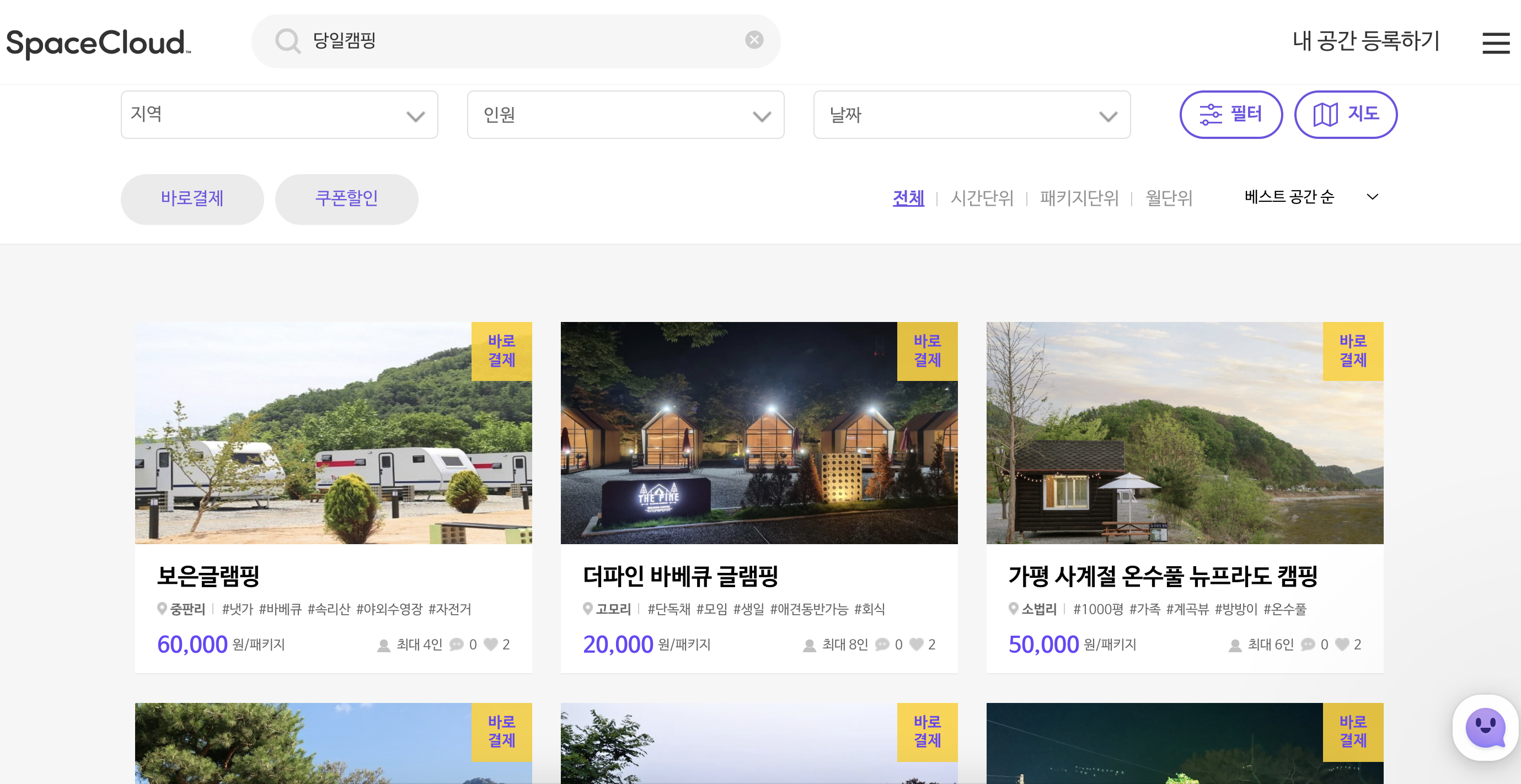The width and height of the screenshot is (1521, 784).
Task: Click the location pin next to 소법리
Action: [1013, 609]
